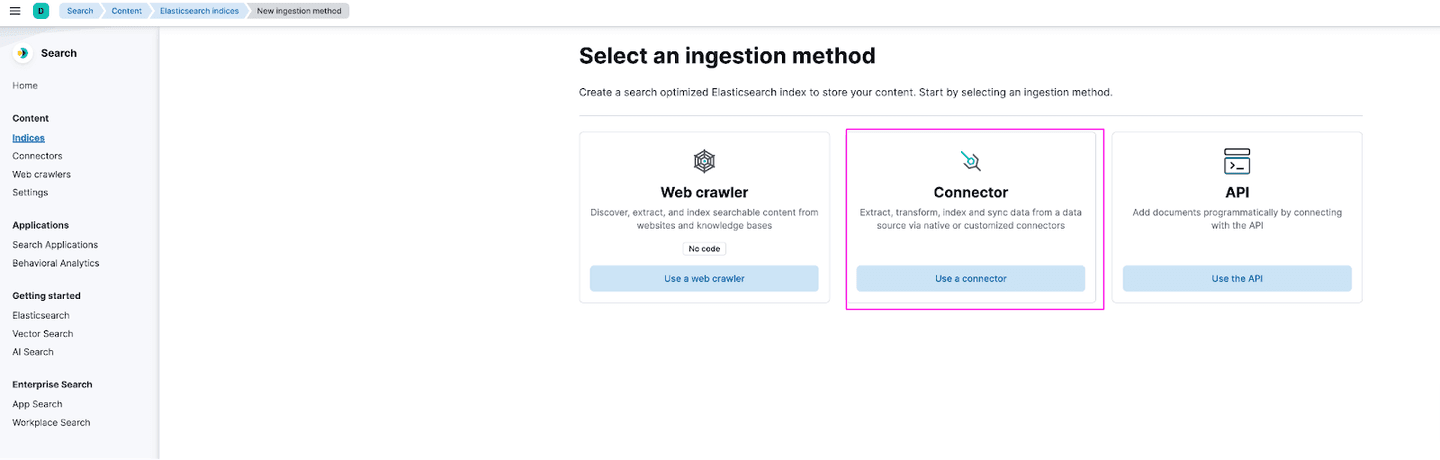1440x460 pixels.
Task: Click the Web crawler spider web icon
Action: pos(704,161)
